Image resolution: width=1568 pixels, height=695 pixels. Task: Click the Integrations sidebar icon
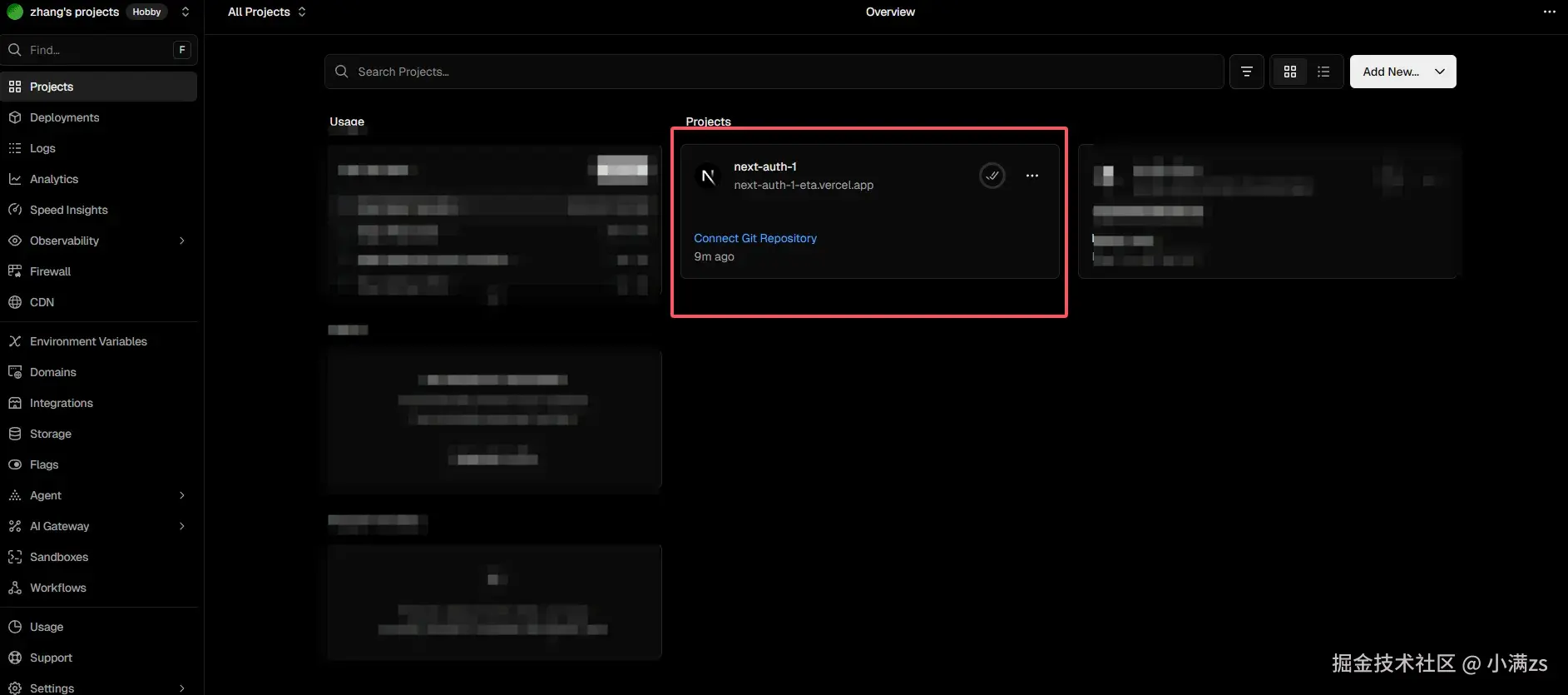[15, 403]
